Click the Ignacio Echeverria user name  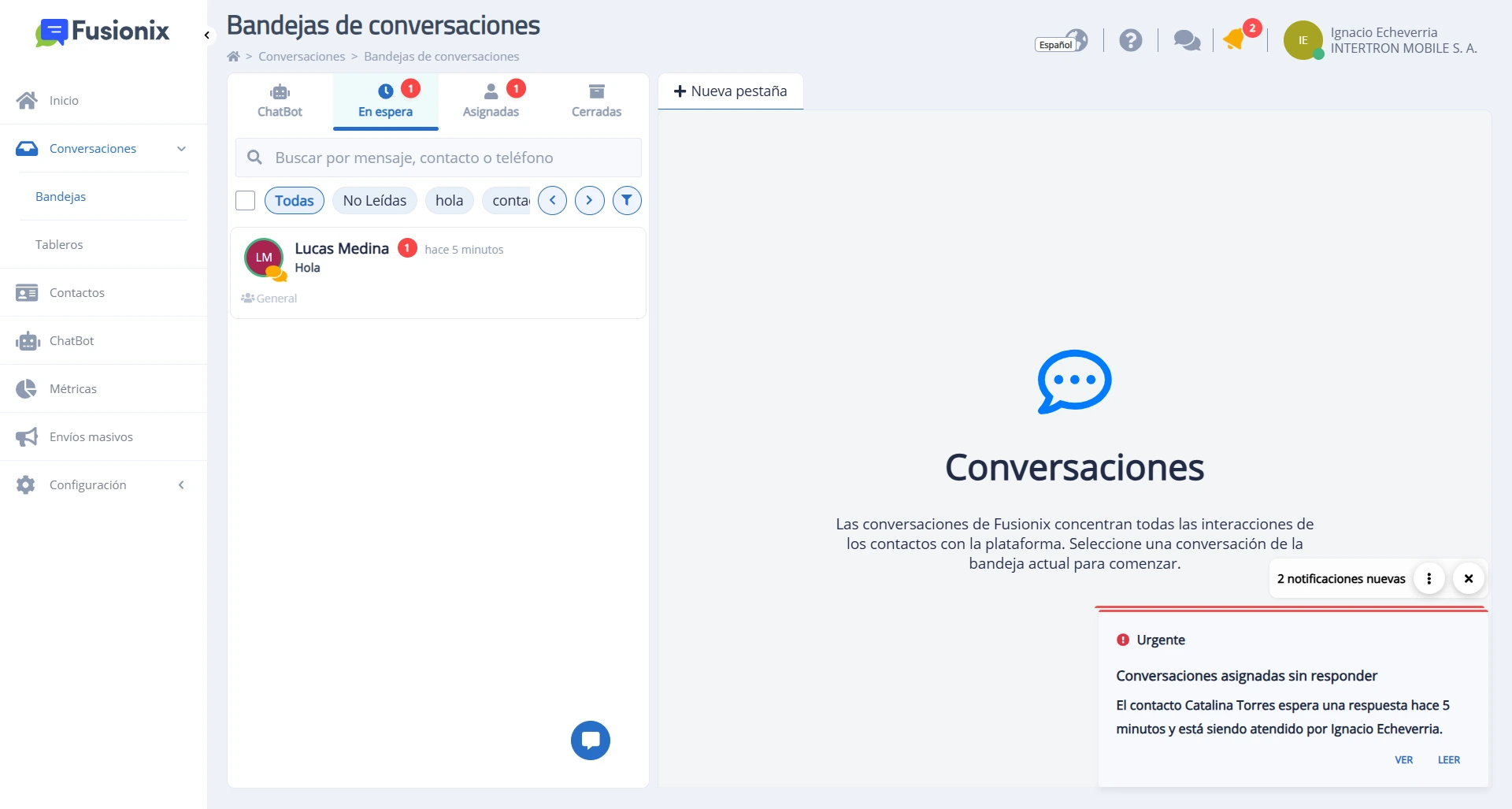coord(1384,32)
